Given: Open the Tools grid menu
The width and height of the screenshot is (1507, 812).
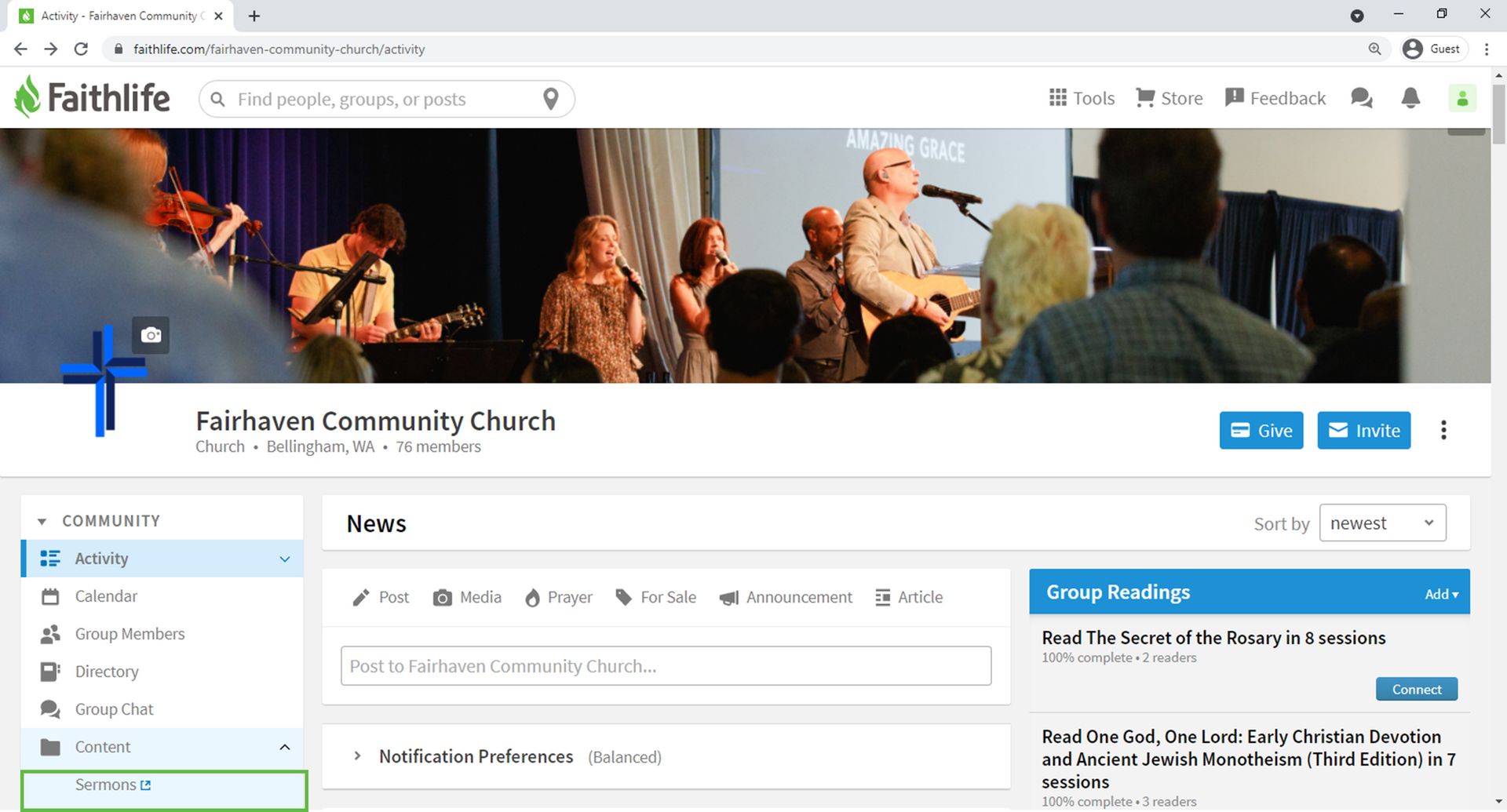Looking at the screenshot, I should 1082,98.
